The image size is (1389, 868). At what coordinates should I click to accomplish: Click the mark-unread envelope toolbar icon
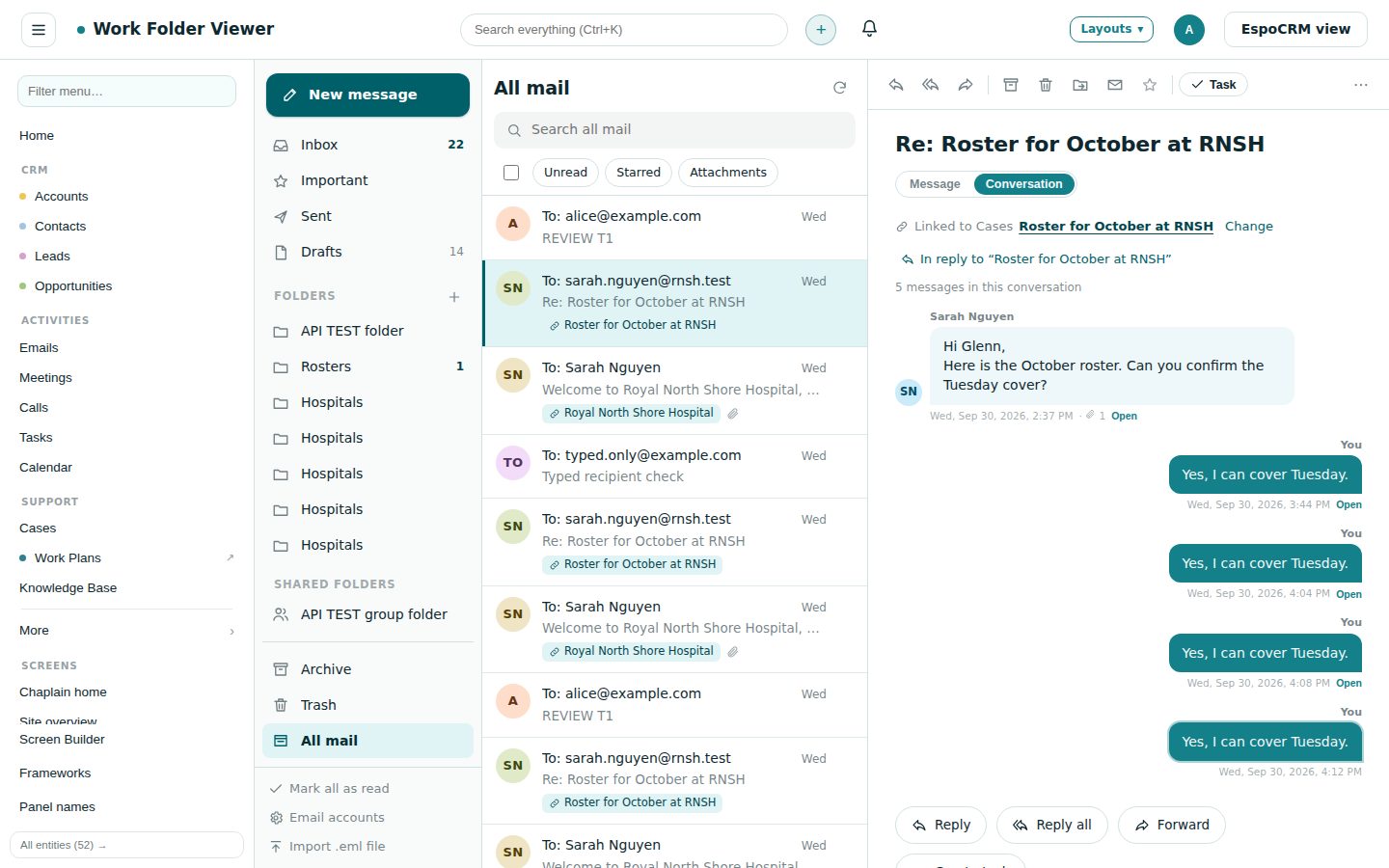(x=1115, y=85)
